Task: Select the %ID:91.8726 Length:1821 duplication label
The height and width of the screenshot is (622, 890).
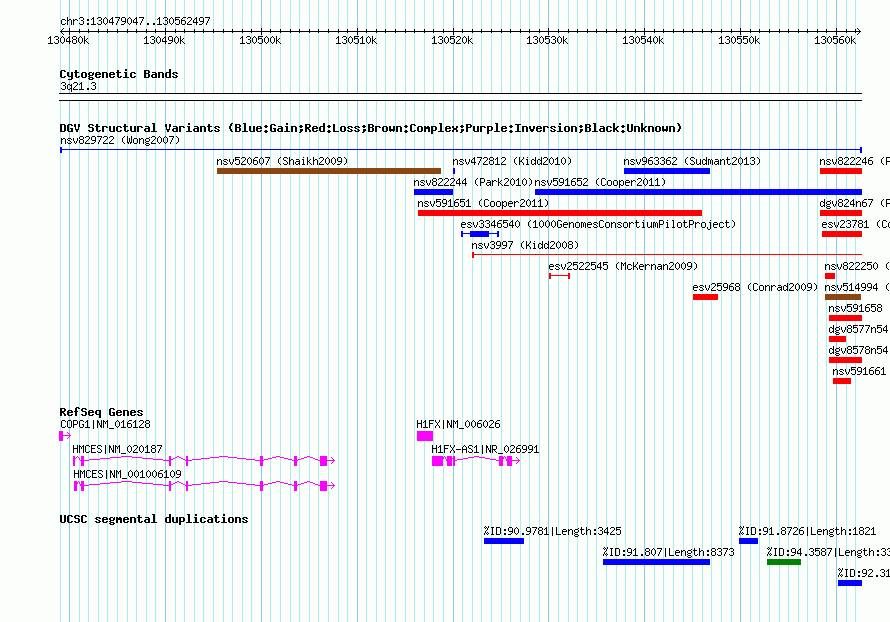Action: (807, 531)
